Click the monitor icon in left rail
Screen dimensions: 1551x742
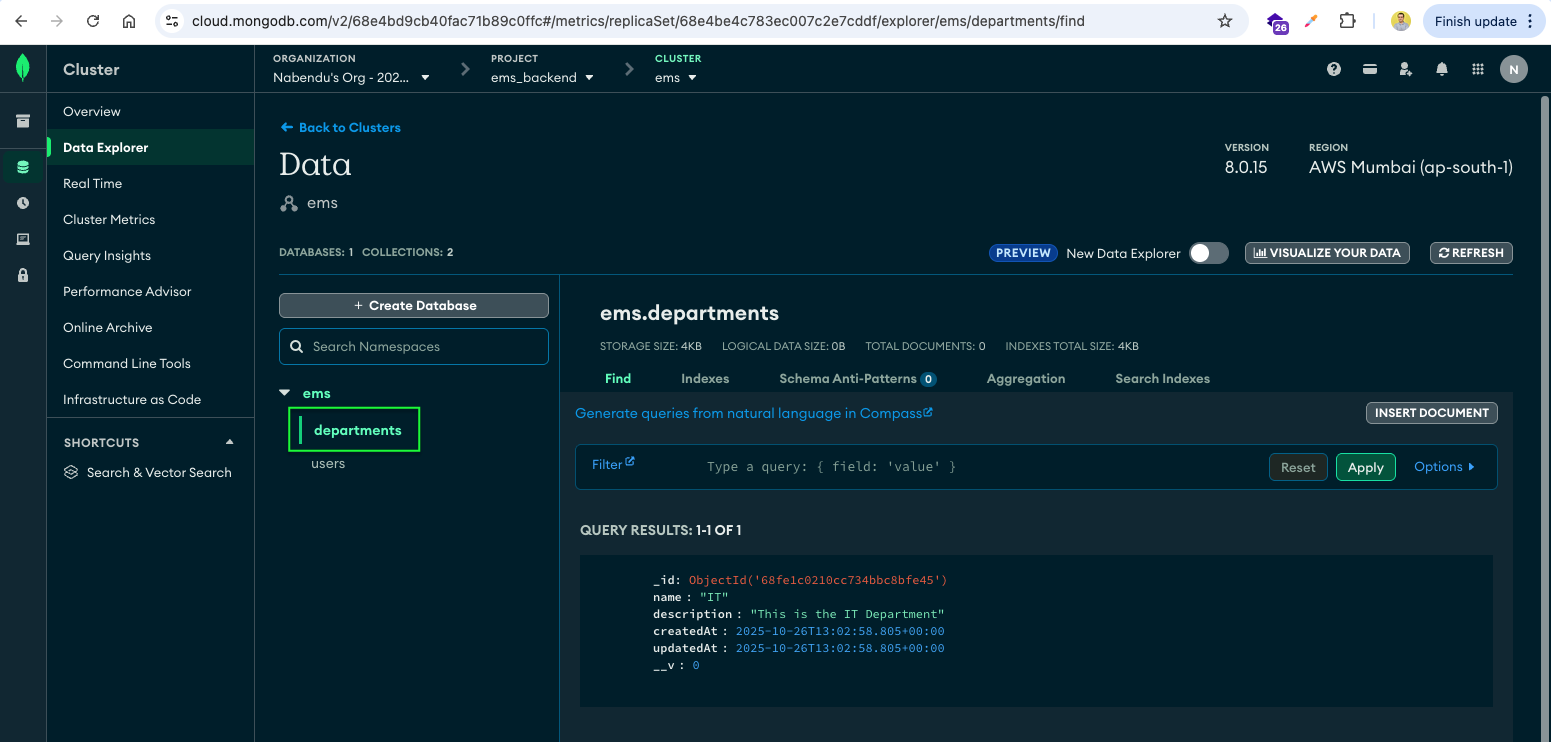tap(23, 239)
